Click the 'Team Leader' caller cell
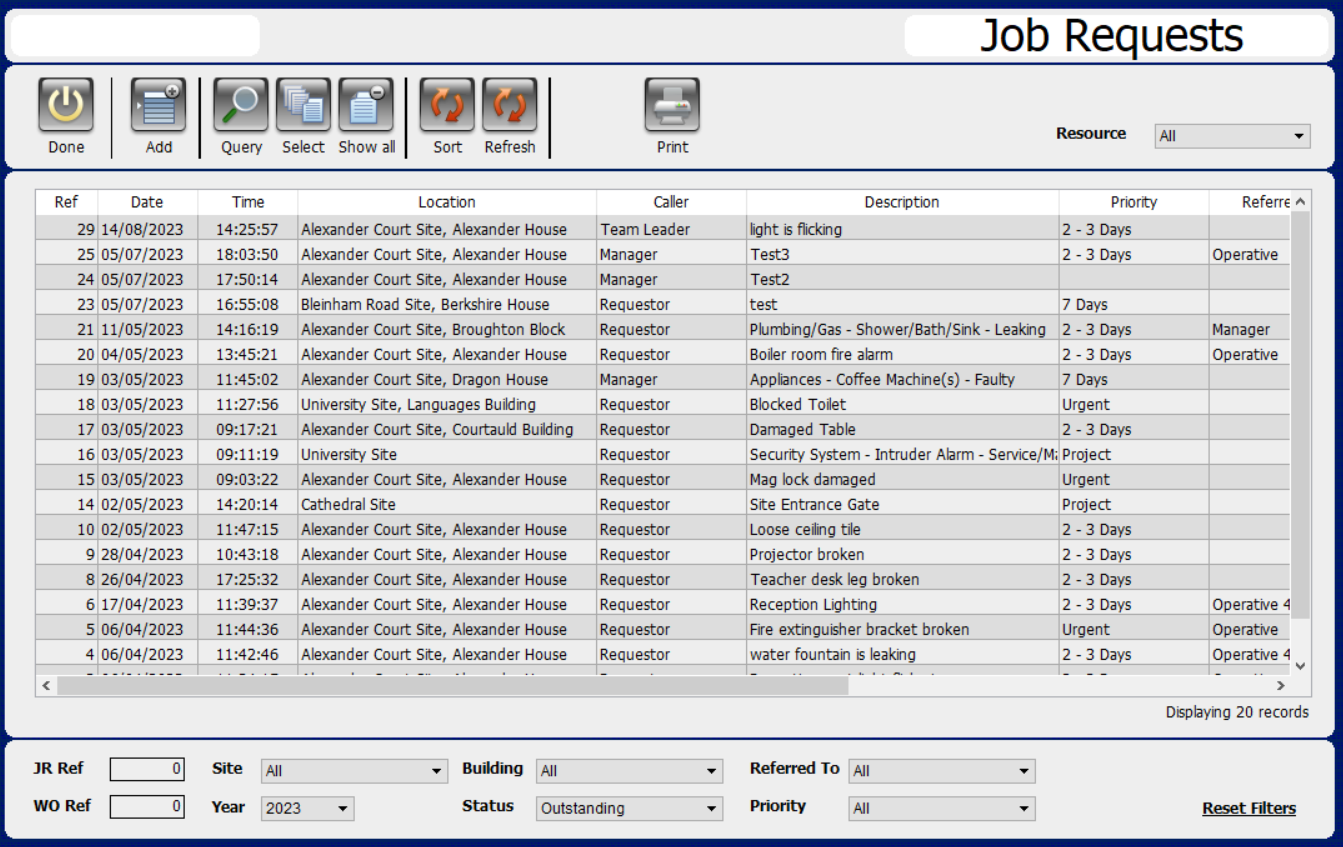 click(671, 229)
